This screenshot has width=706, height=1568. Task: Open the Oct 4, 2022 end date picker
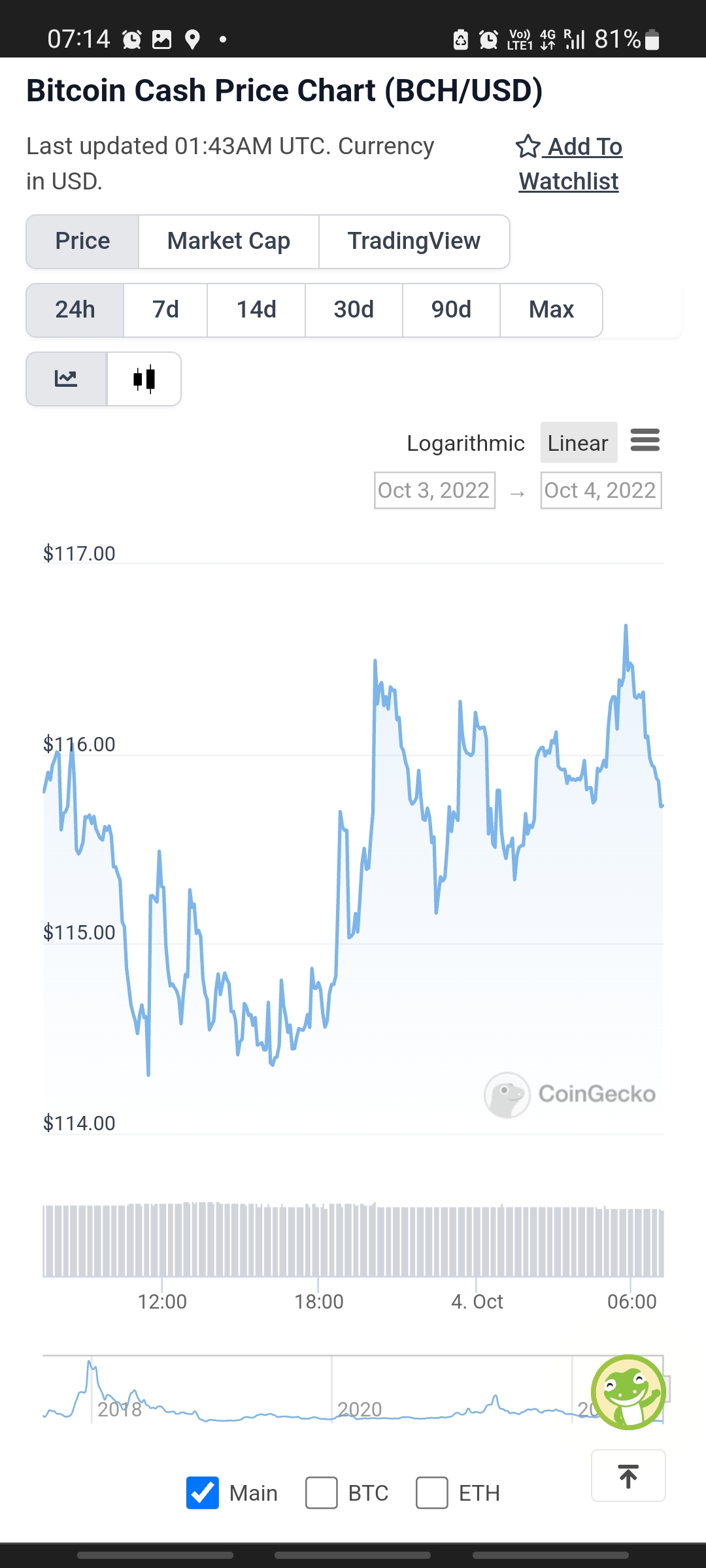point(601,490)
